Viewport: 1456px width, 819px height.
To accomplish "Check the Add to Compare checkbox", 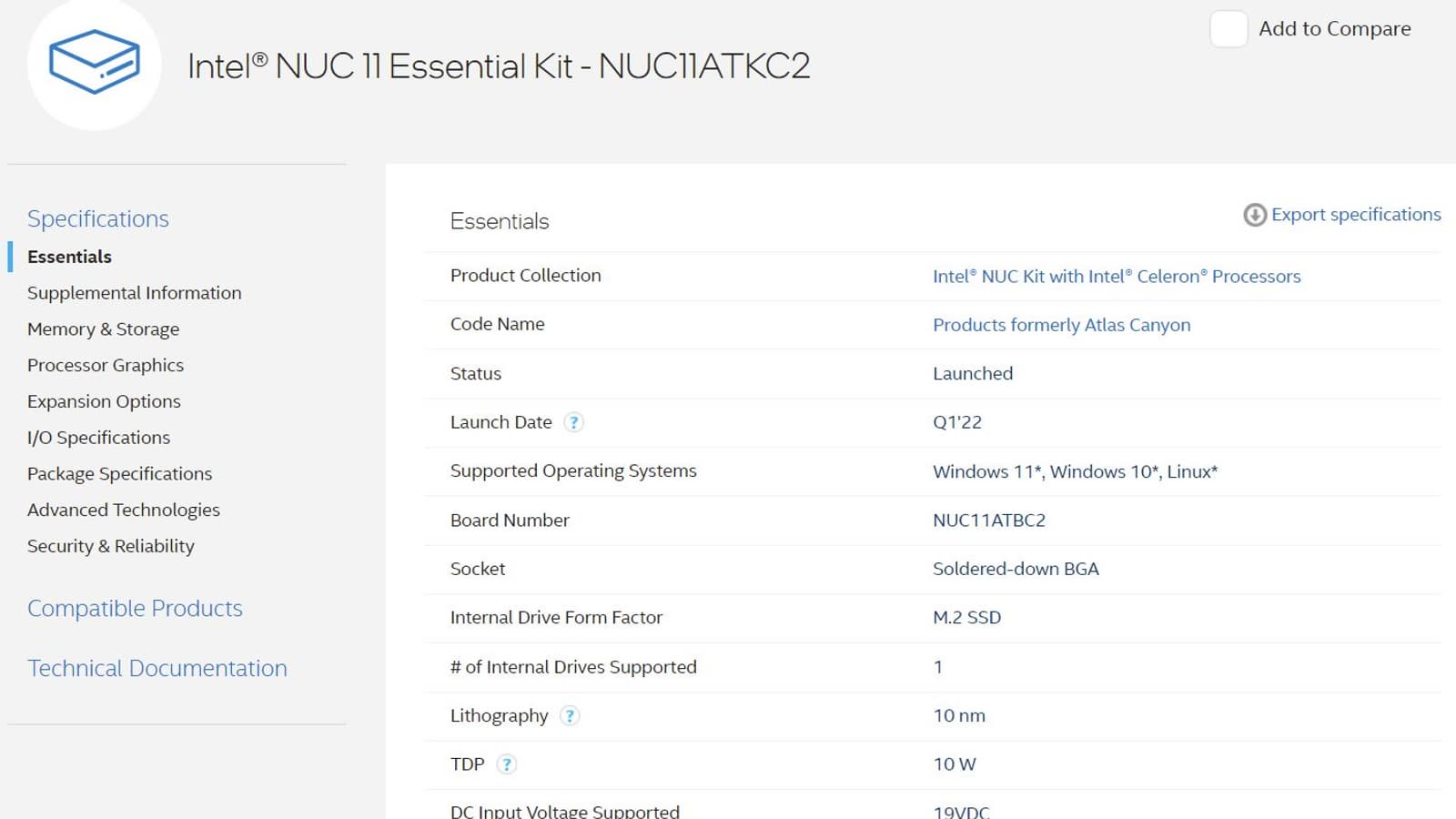I will (1228, 29).
